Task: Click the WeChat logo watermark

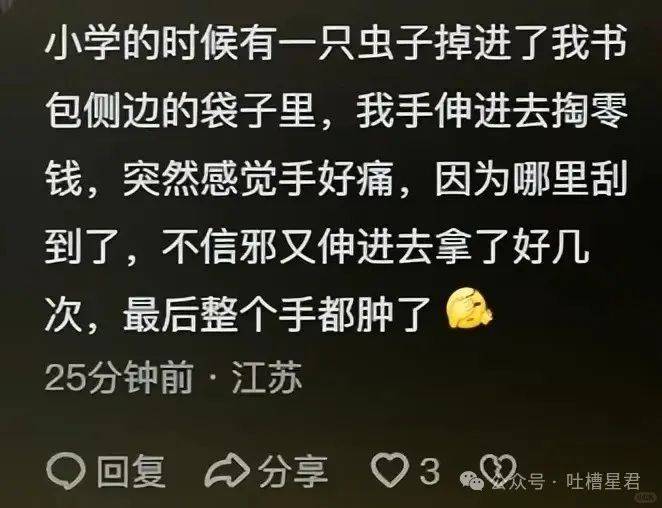Action: [472, 480]
